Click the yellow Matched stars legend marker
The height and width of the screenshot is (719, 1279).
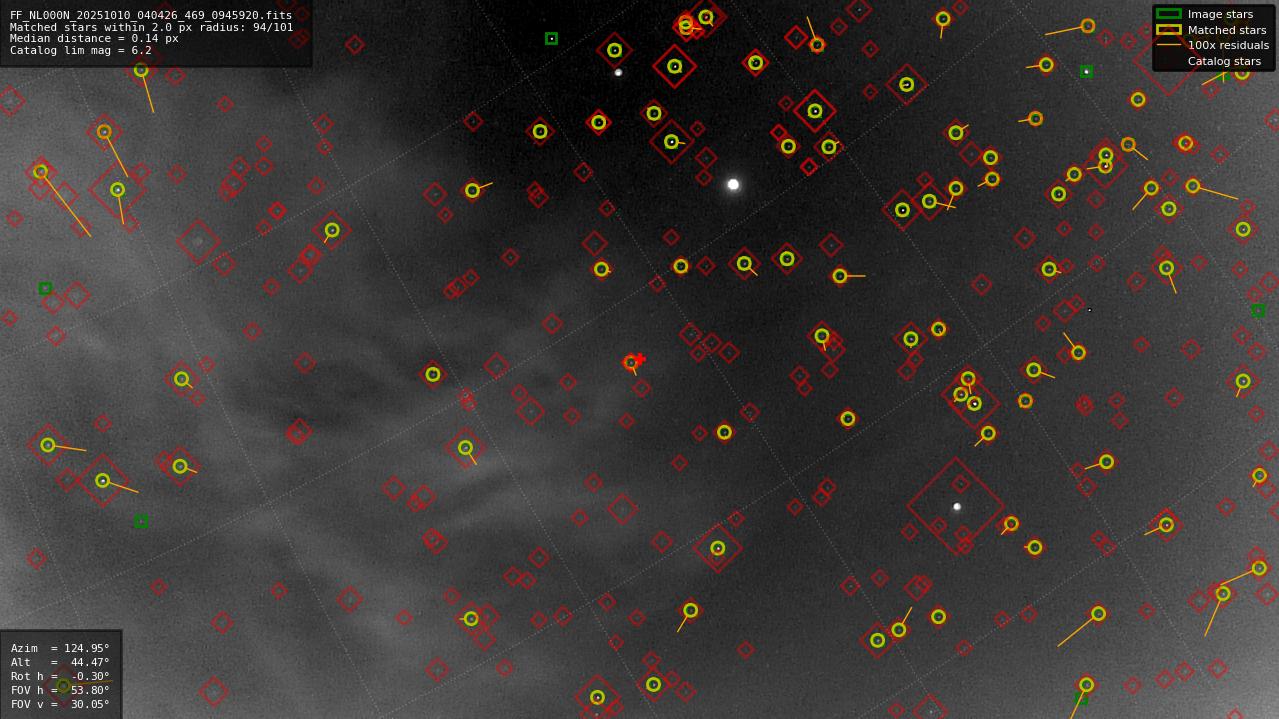click(x=1168, y=30)
